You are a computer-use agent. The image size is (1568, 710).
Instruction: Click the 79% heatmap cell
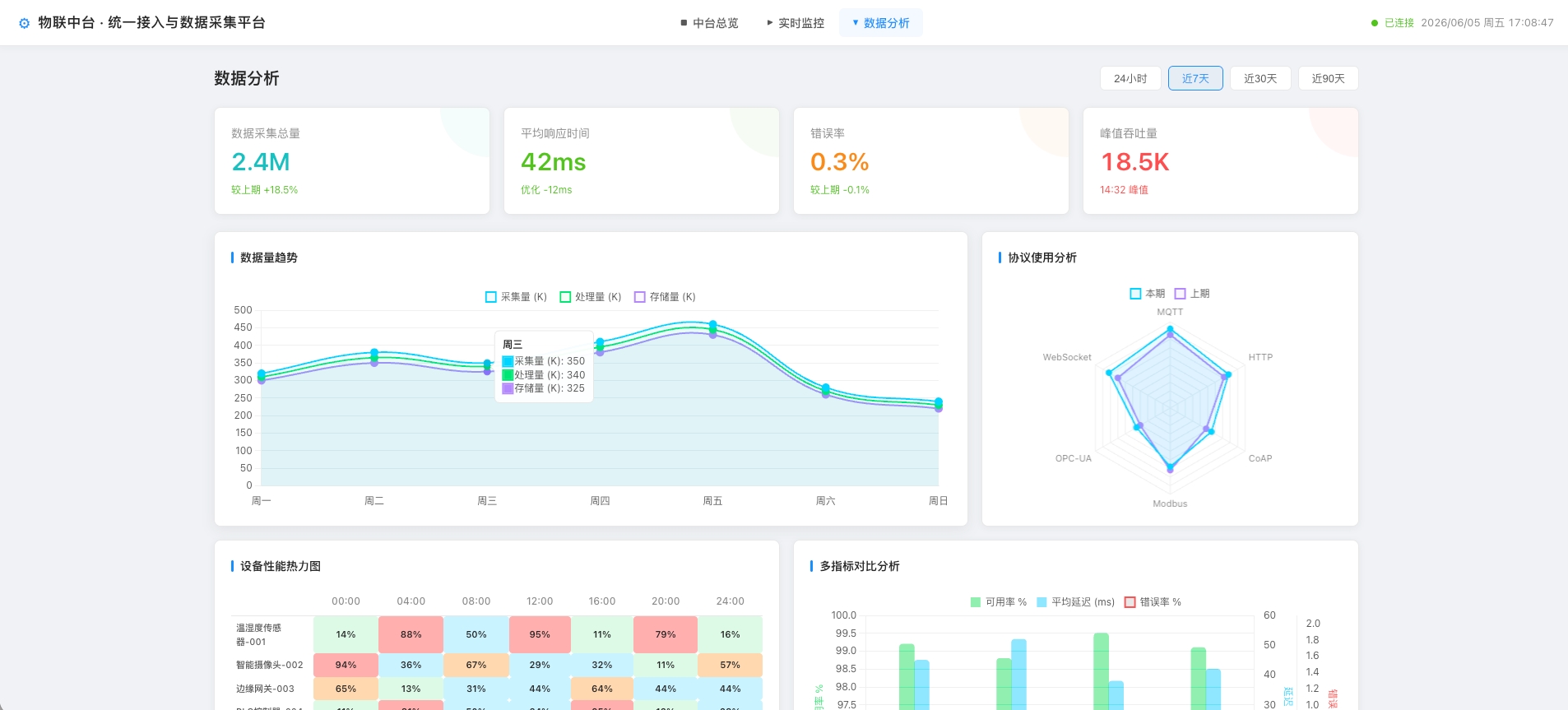pos(666,634)
